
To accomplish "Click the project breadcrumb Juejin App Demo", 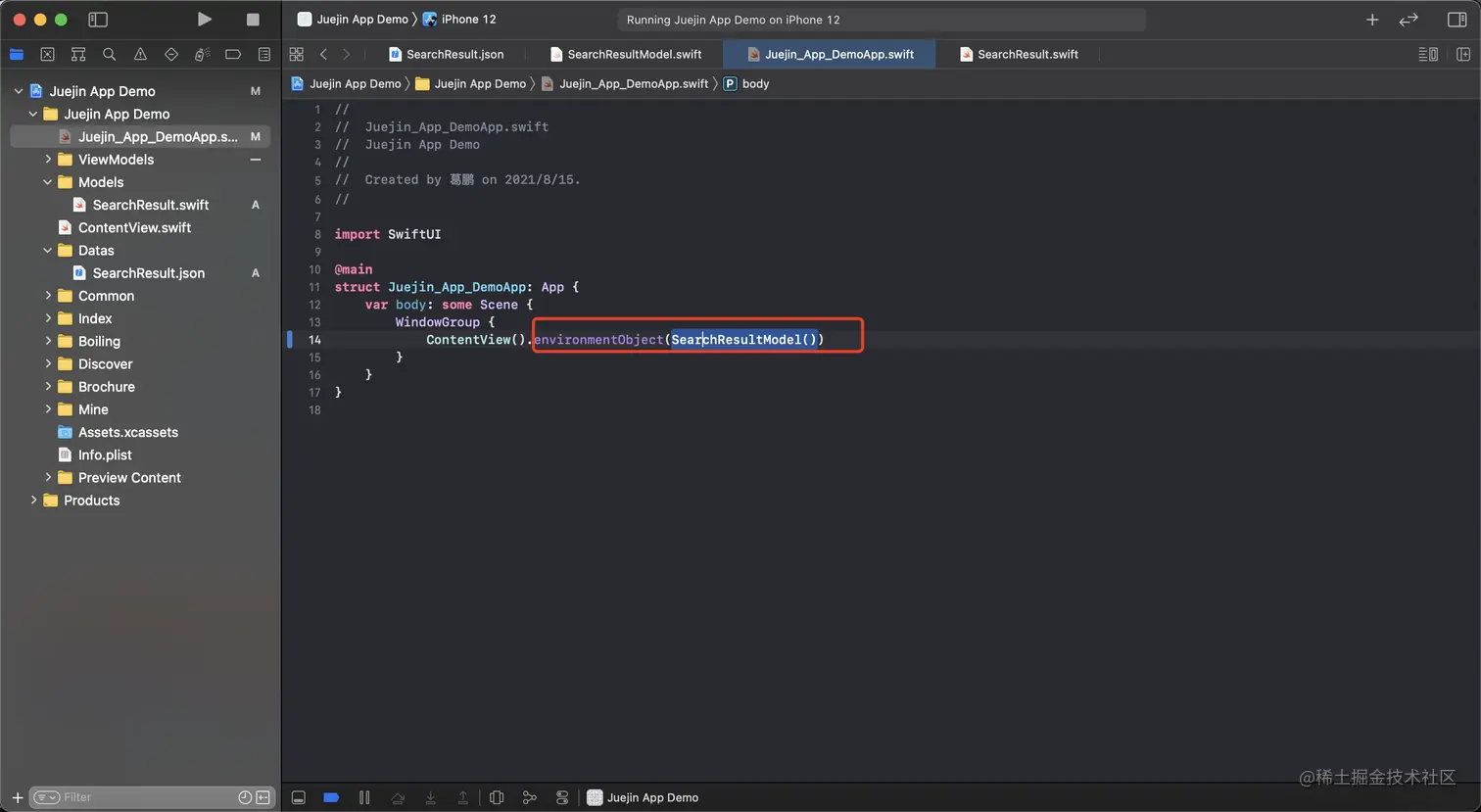I will point(347,84).
